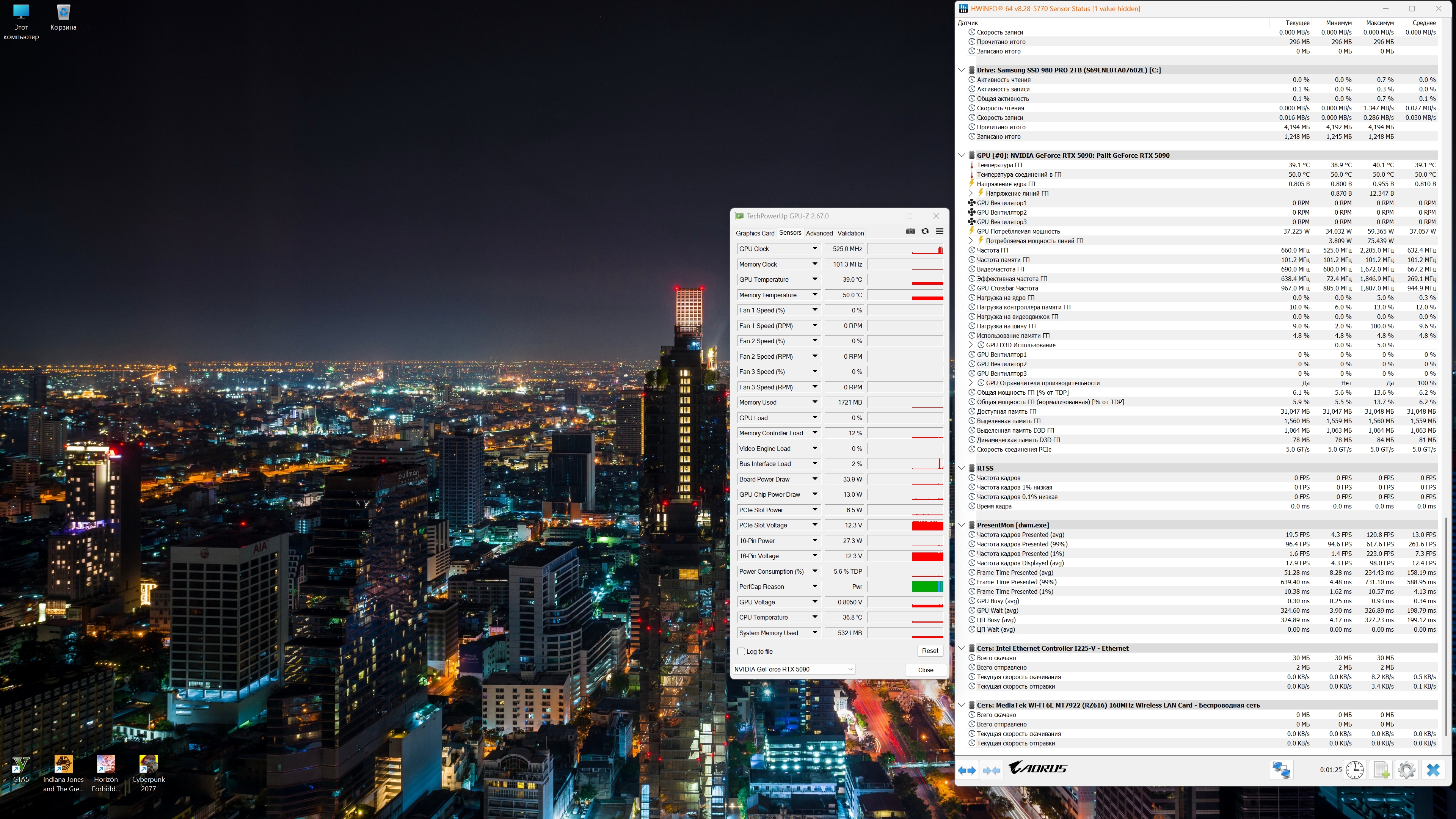Switch to the Graphics Card tab
1456x819 pixels.
pos(755,234)
